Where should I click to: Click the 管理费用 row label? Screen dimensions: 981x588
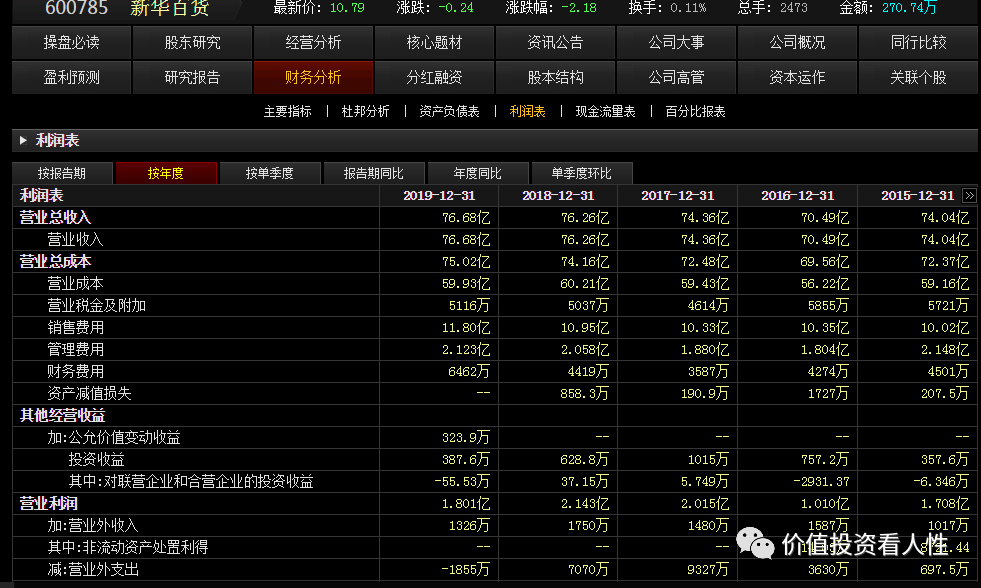(x=75, y=349)
